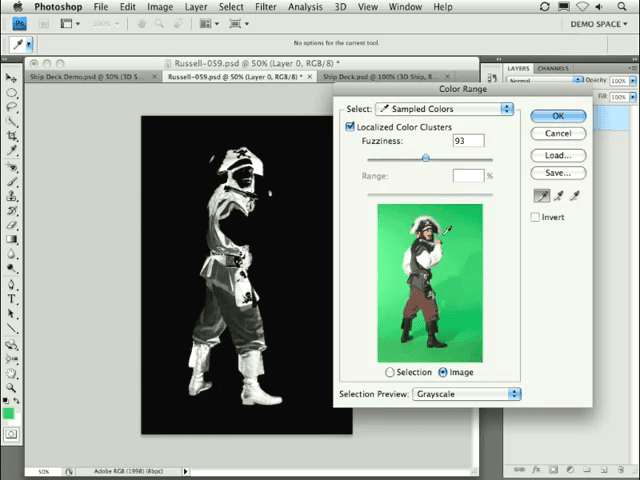Open the Selection Preview Grayscale dropdown
The width and height of the screenshot is (640, 480).
[467, 394]
